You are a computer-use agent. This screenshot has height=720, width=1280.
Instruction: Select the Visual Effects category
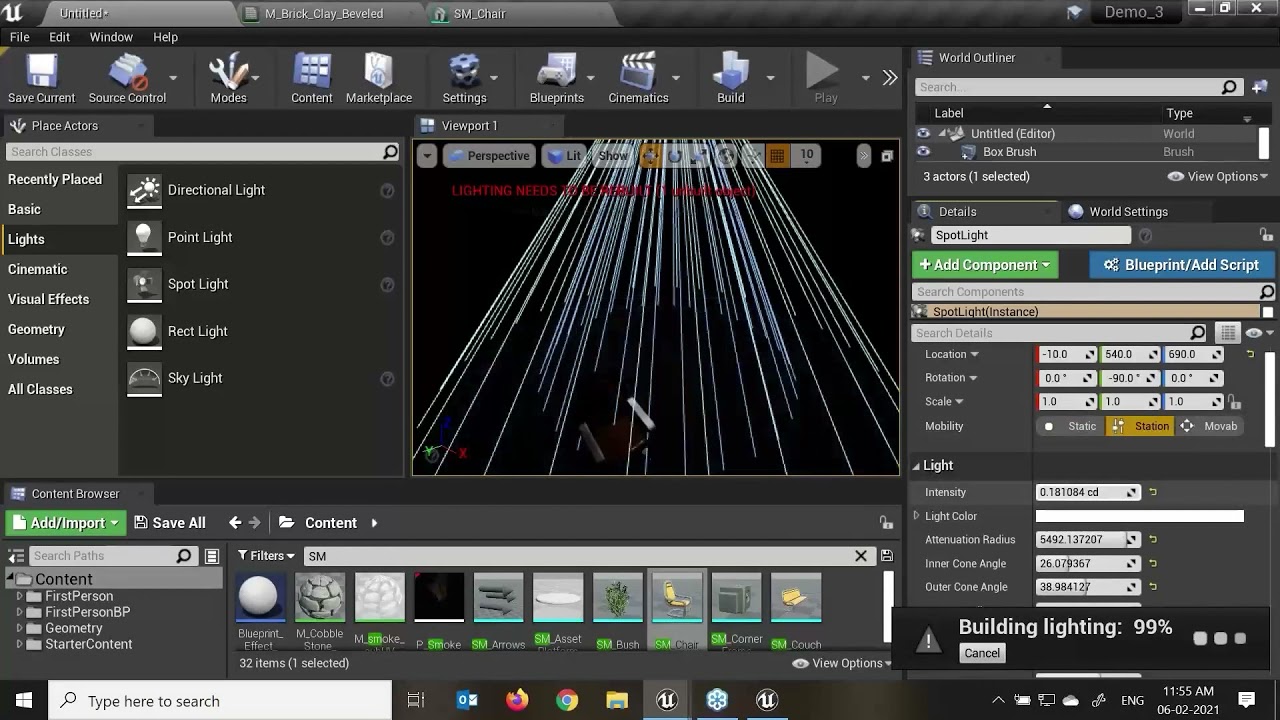click(x=48, y=299)
